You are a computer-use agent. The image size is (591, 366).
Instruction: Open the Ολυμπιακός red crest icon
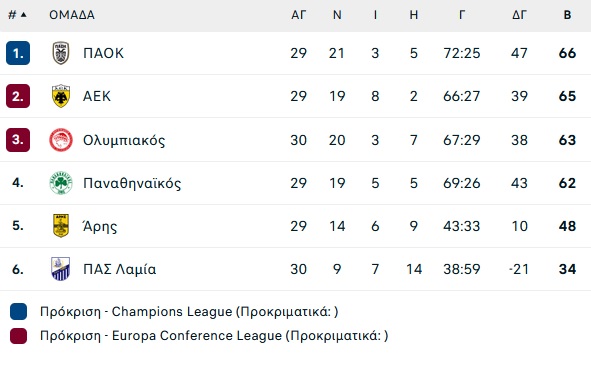click(x=61, y=140)
